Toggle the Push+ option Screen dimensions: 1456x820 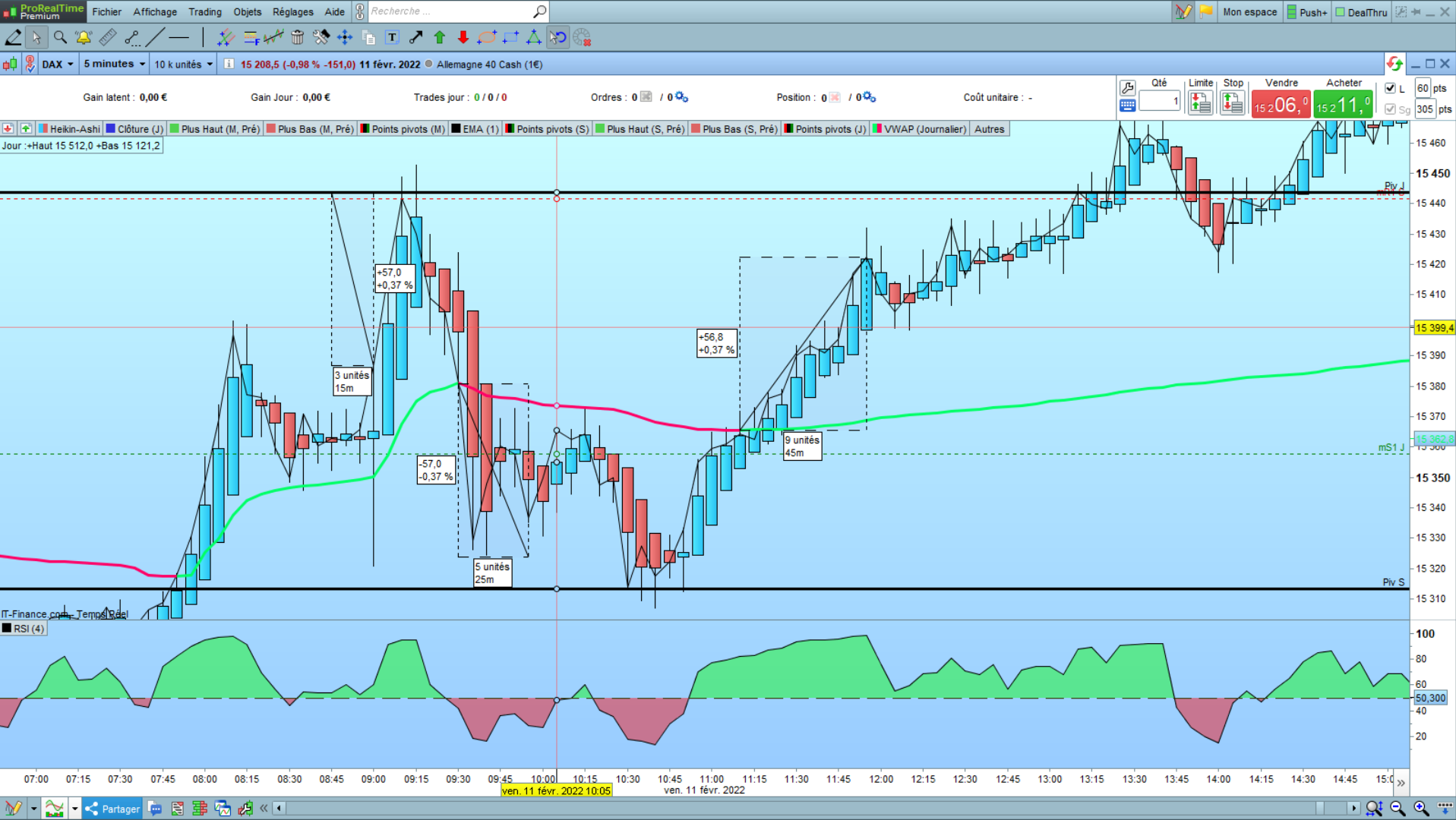[x=1307, y=12]
